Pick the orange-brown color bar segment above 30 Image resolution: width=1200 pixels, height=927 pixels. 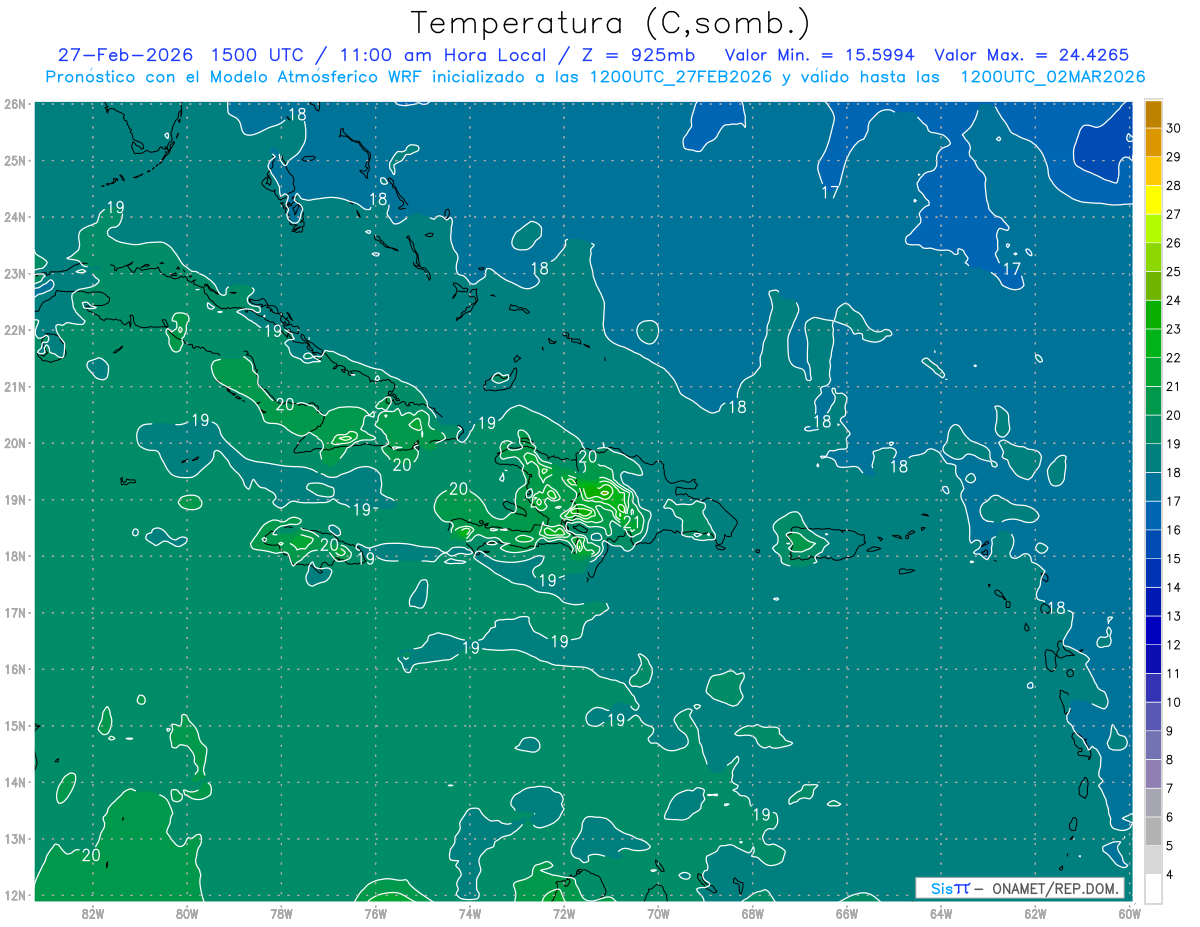[1153, 114]
